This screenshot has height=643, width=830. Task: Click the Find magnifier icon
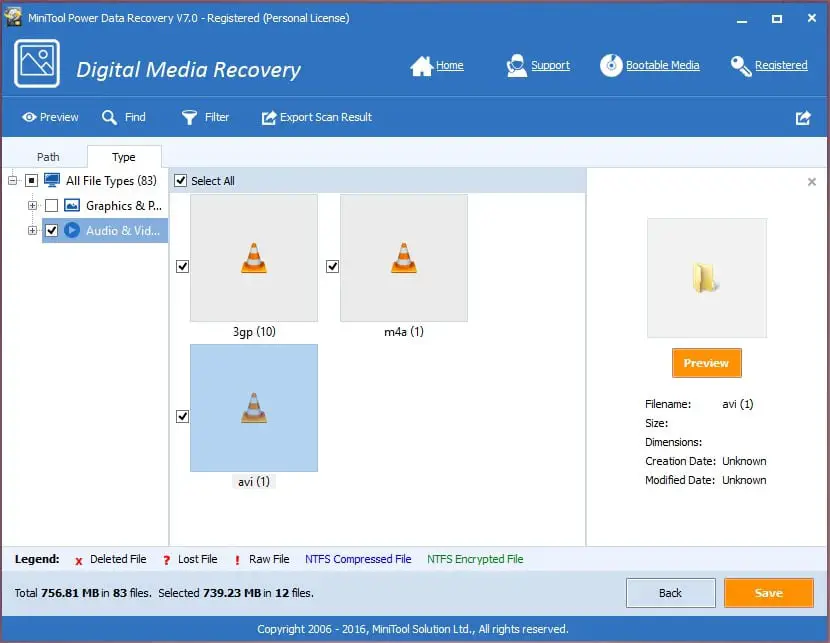coord(109,117)
